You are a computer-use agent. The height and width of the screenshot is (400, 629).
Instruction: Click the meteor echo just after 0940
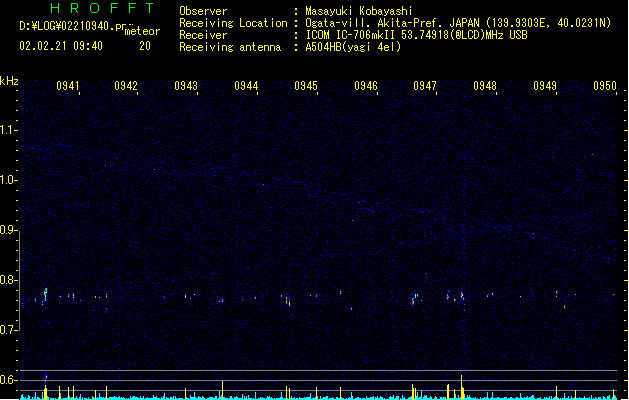45,294
